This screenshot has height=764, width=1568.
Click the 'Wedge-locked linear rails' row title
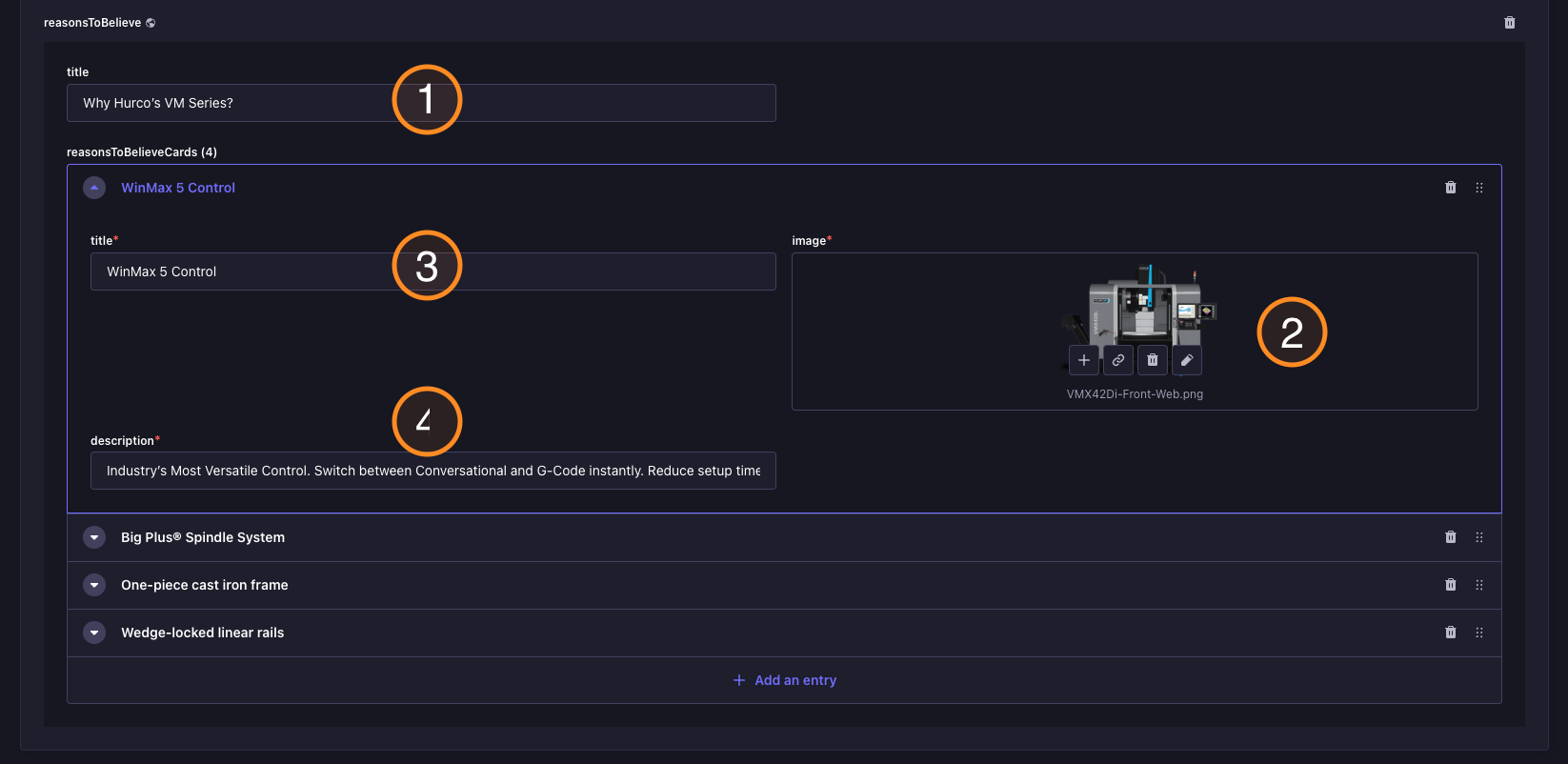click(x=203, y=633)
